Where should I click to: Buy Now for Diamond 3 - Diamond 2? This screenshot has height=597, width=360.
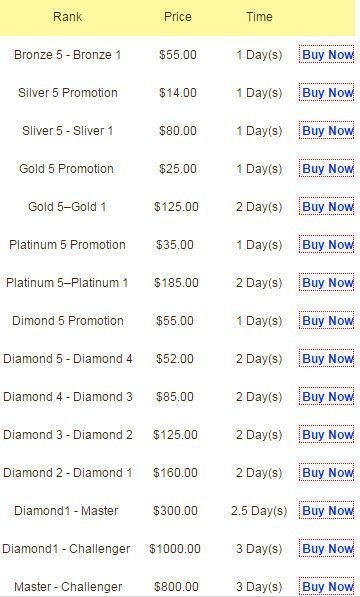(327, 435)
